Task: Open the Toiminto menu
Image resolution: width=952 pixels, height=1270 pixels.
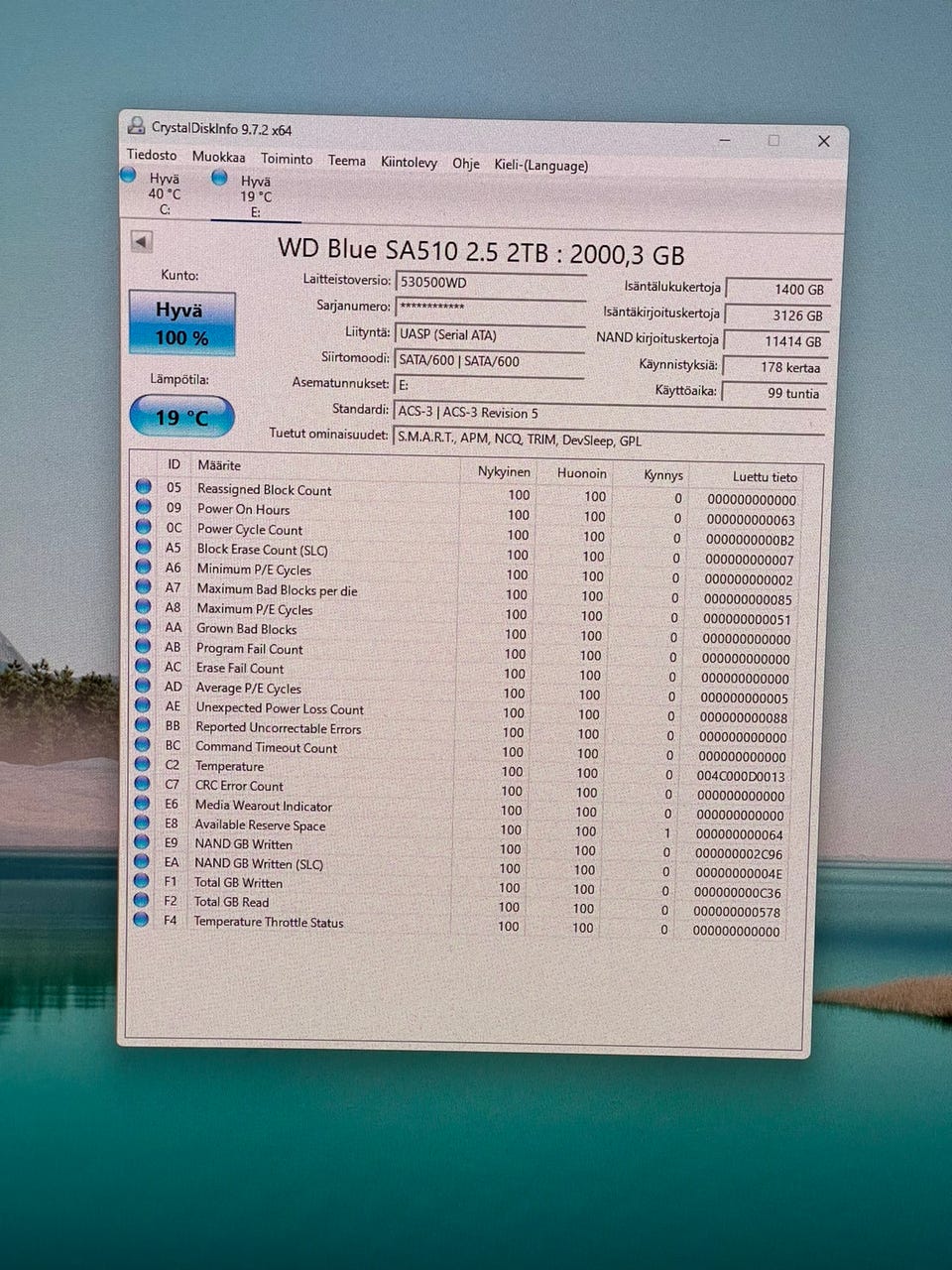Action: pos(287,159)
